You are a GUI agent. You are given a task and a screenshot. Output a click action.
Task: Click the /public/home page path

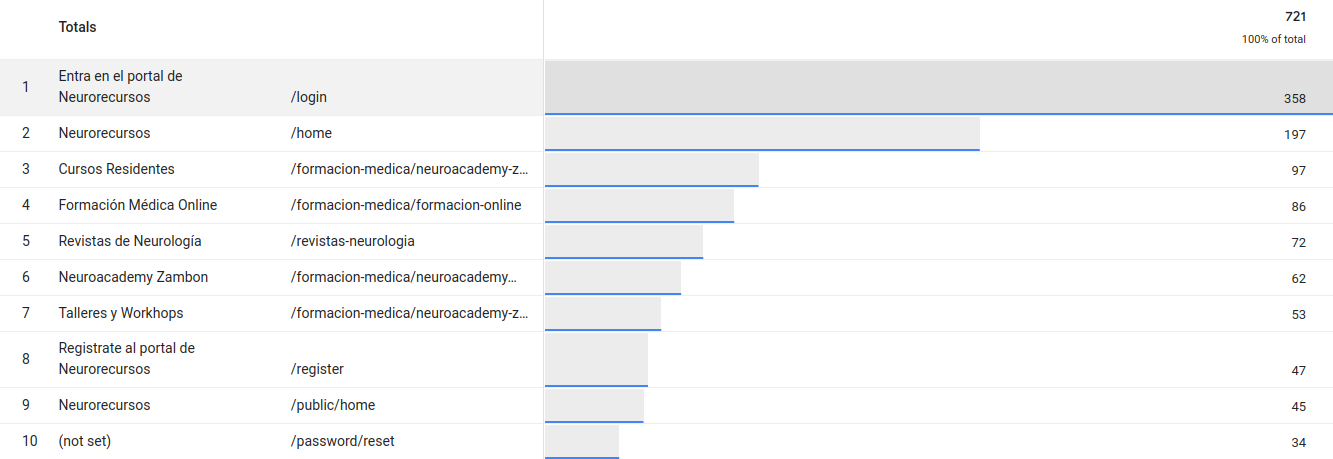(333, 405)
